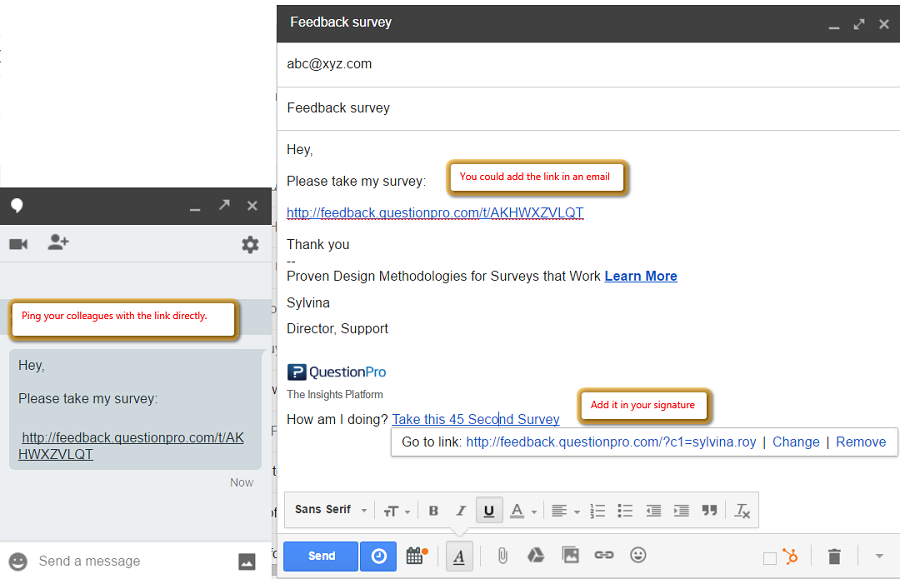
Task: Attach a file with the paperclip icon
Action: [503, 556]
